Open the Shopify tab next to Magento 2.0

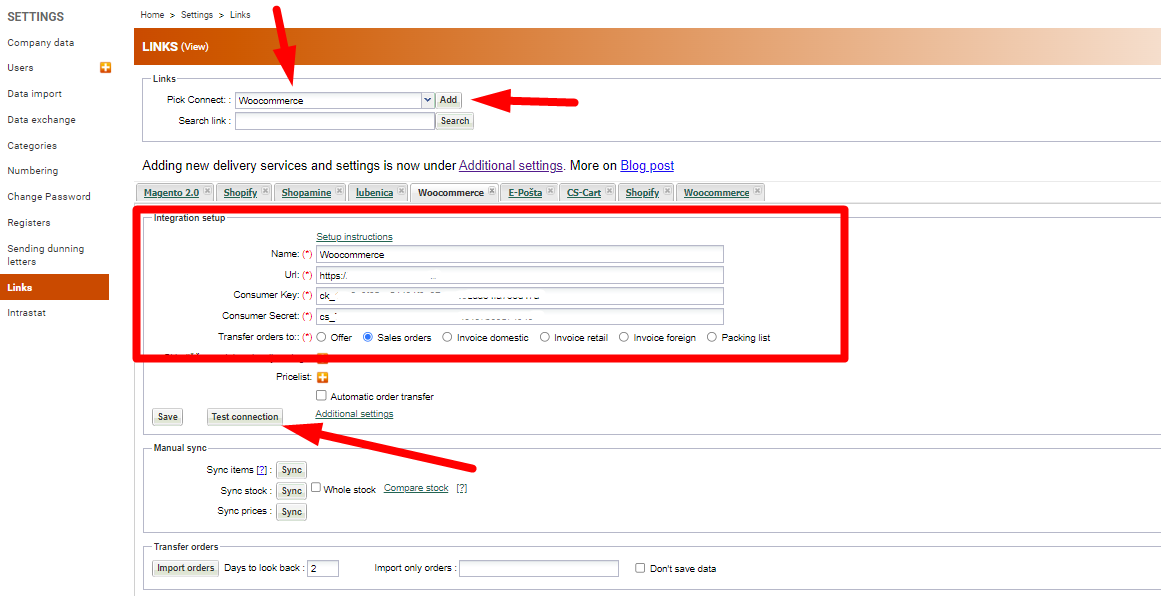tap(241, 192)
